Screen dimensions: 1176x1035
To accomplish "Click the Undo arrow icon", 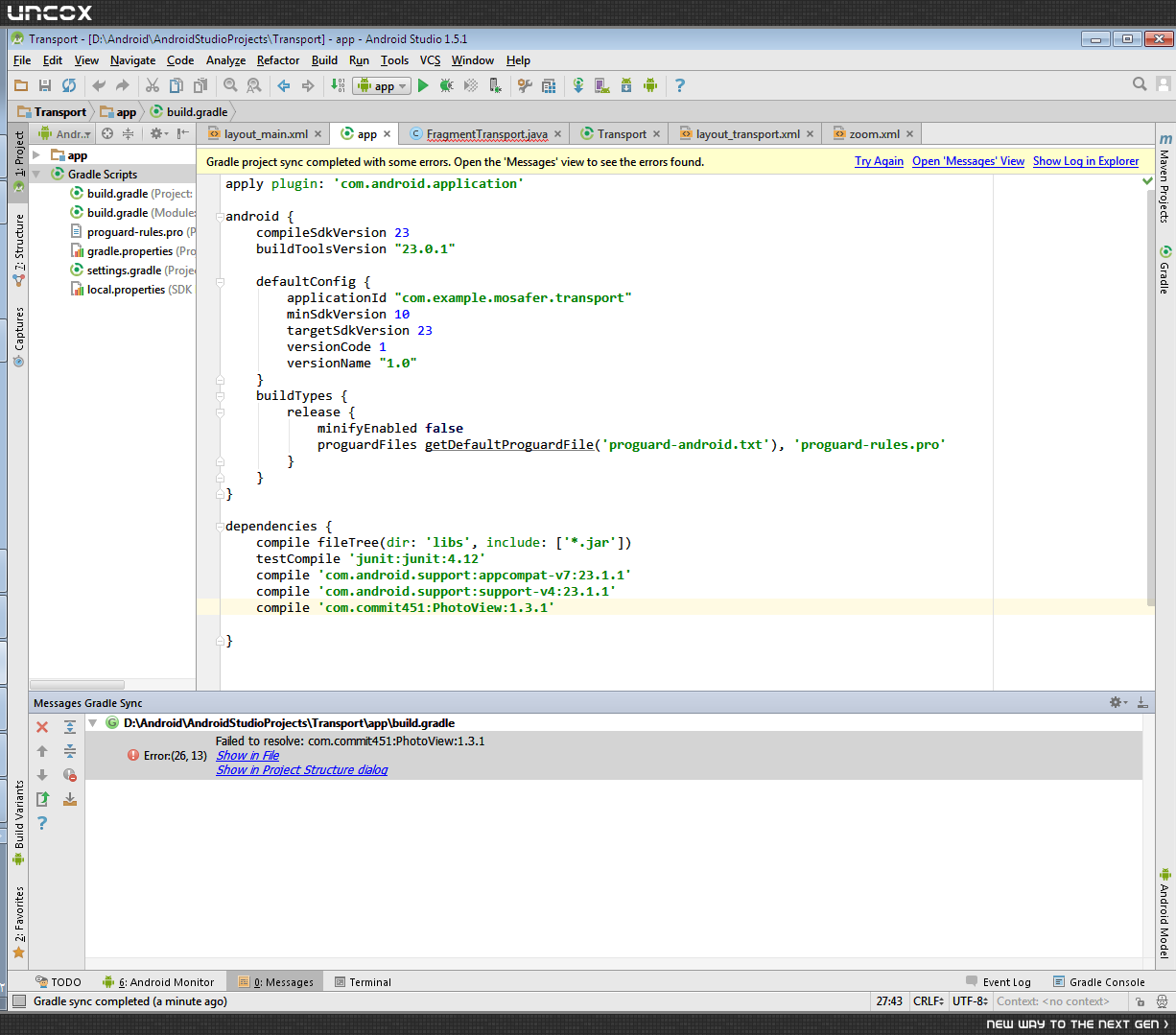I will pos(99,85).
